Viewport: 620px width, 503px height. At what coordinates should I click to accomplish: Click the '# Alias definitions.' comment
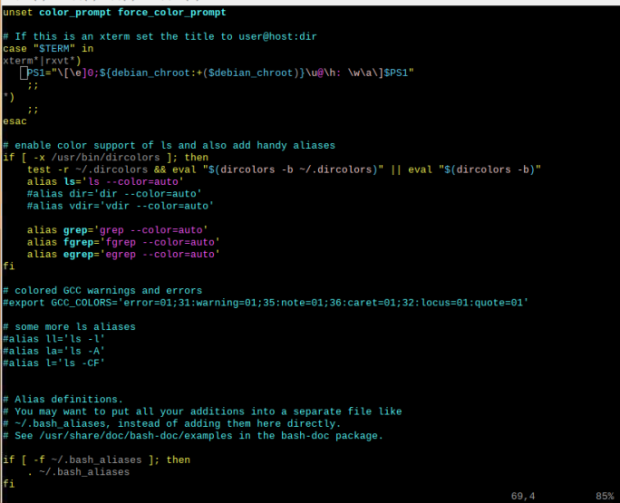[x=63, y=399]
